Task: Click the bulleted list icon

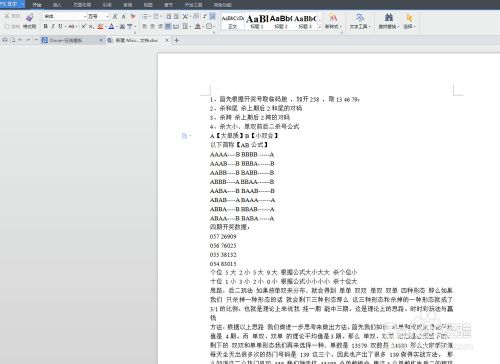Action: [146, 16]
